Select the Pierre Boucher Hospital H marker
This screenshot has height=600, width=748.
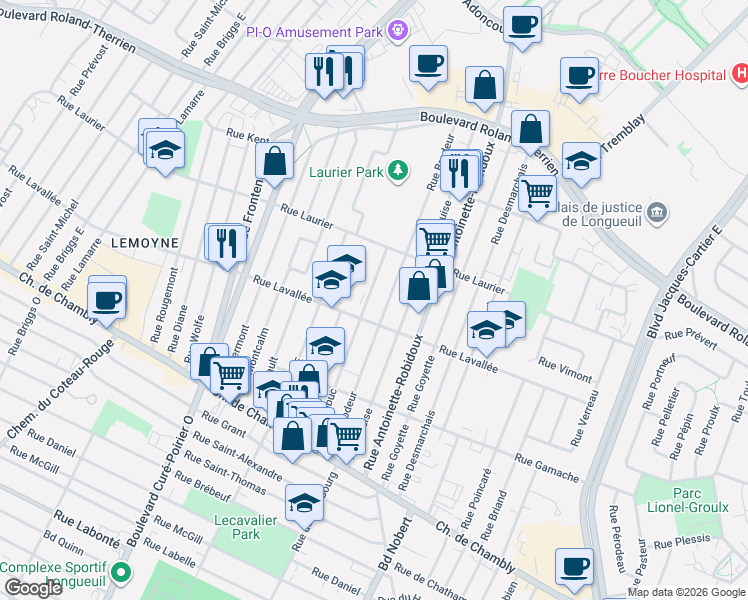740,74
